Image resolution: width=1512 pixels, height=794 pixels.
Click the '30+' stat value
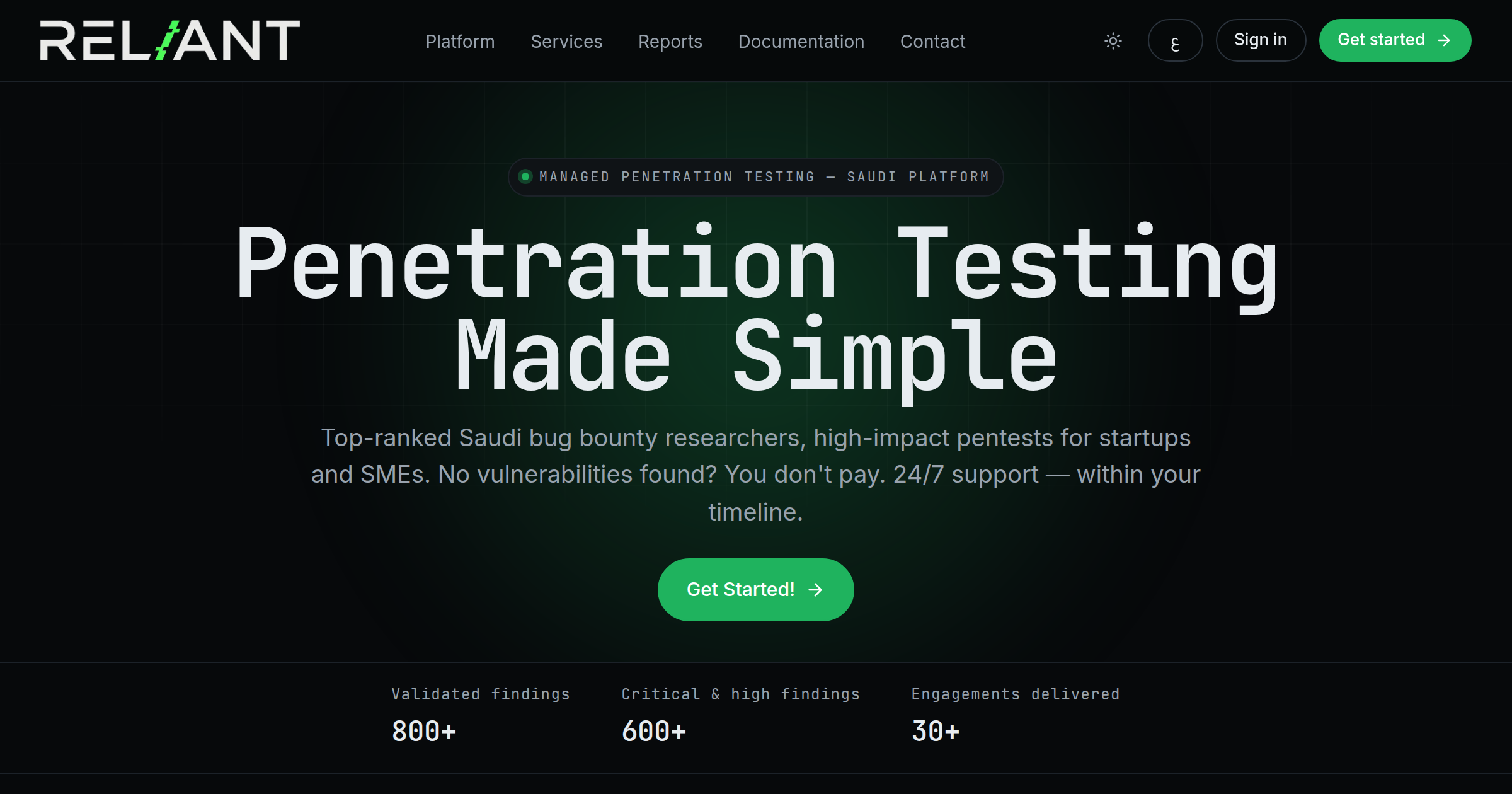(935, 731)
